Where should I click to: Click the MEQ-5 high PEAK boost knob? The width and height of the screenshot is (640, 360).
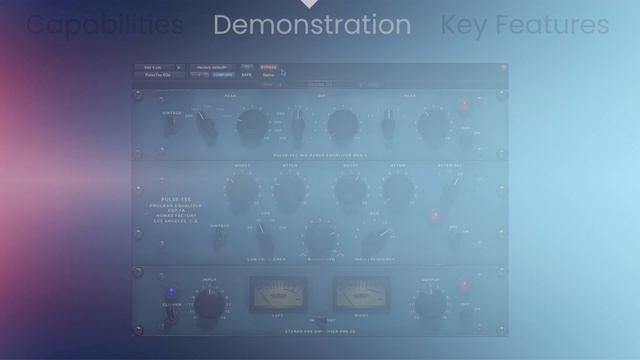pyautogui.click(x=433, y=124)
